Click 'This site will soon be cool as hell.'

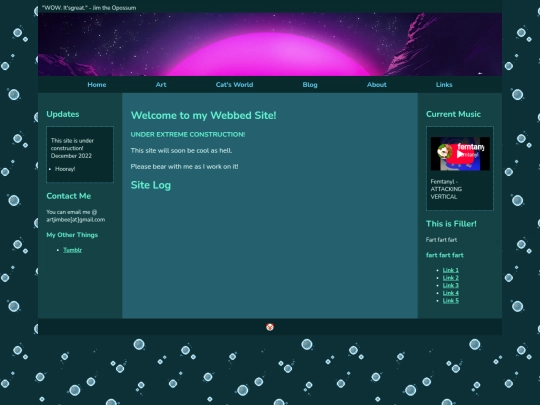click(181, 150)
